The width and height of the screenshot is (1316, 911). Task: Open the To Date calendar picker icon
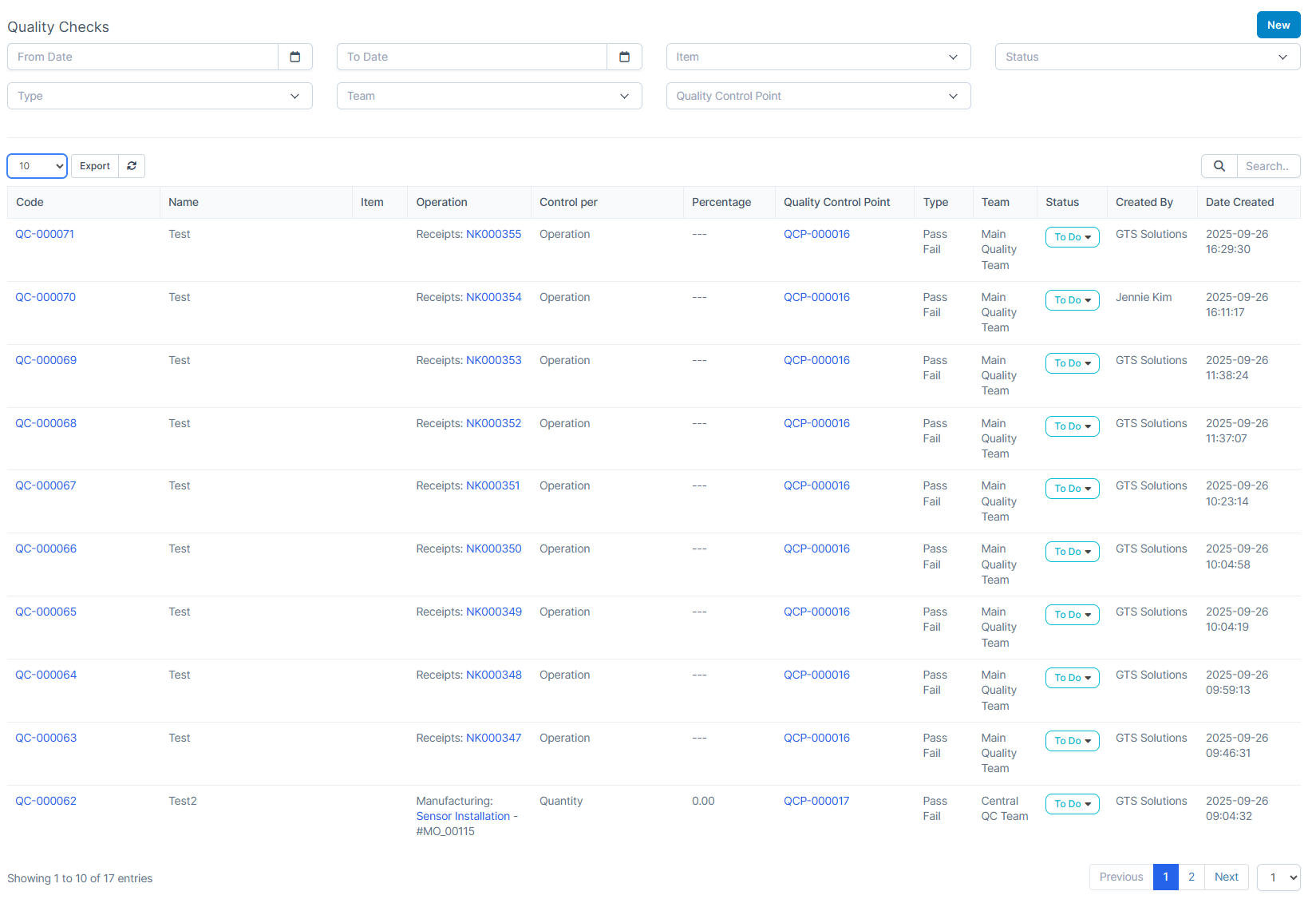point(624,57)
